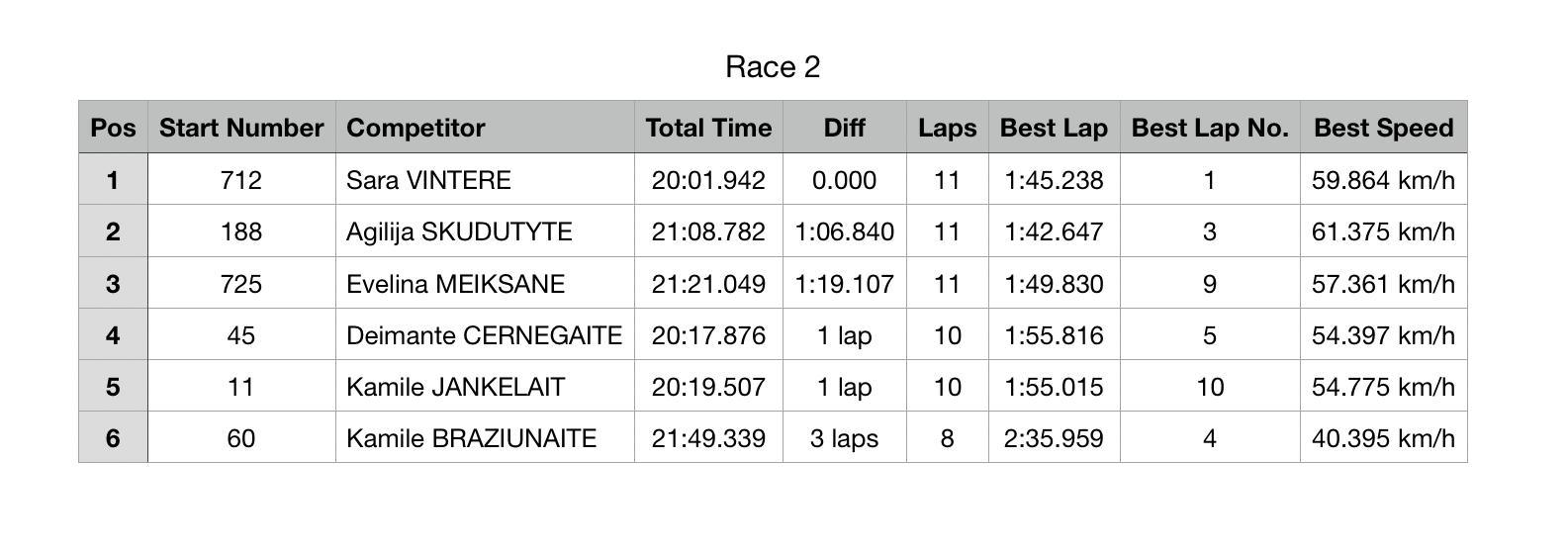Select the Kamile JANKELAIT cell
Viewport: 1568px width, 553px height.
coord(485,387)
